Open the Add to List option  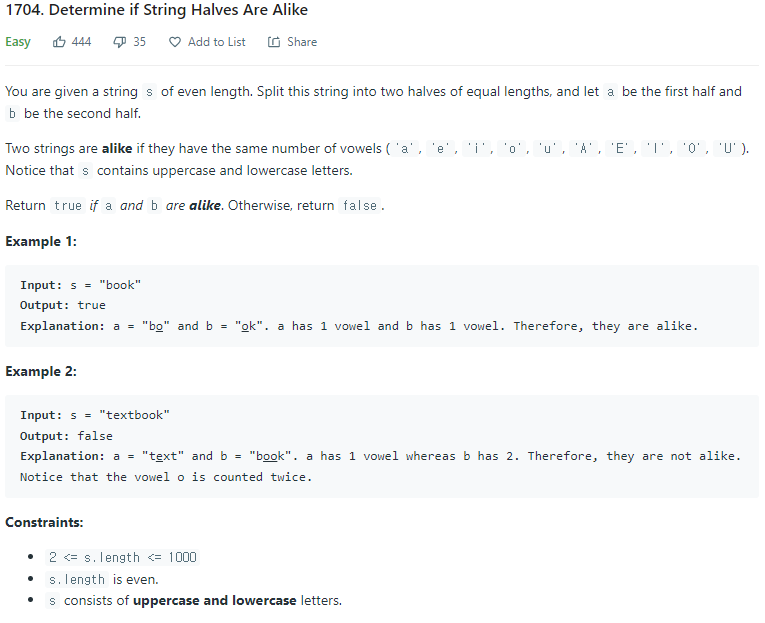[216, 42]
